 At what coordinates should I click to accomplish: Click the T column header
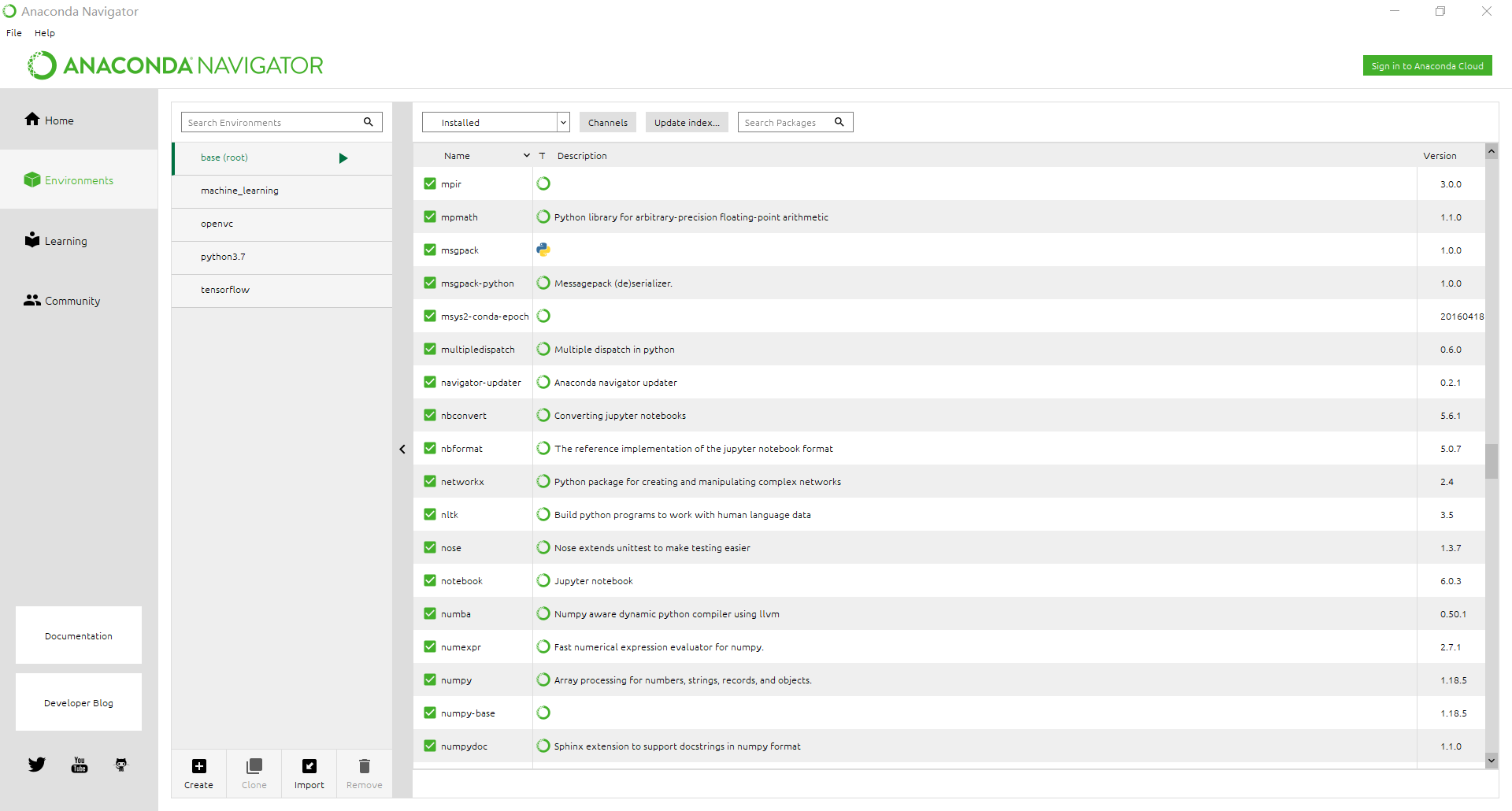pos(542,156)
